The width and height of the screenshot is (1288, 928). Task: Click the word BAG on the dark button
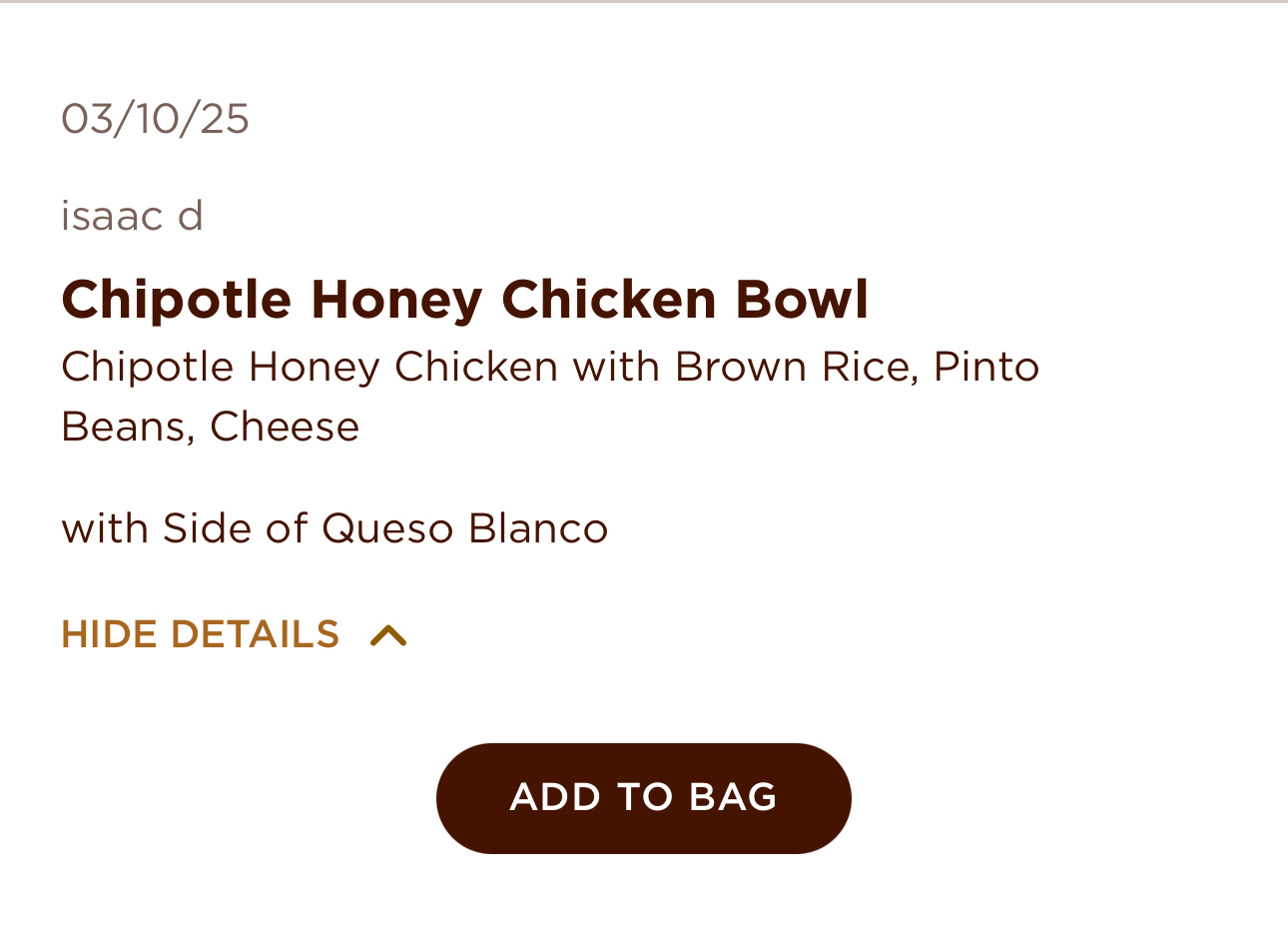pos(733,797)
